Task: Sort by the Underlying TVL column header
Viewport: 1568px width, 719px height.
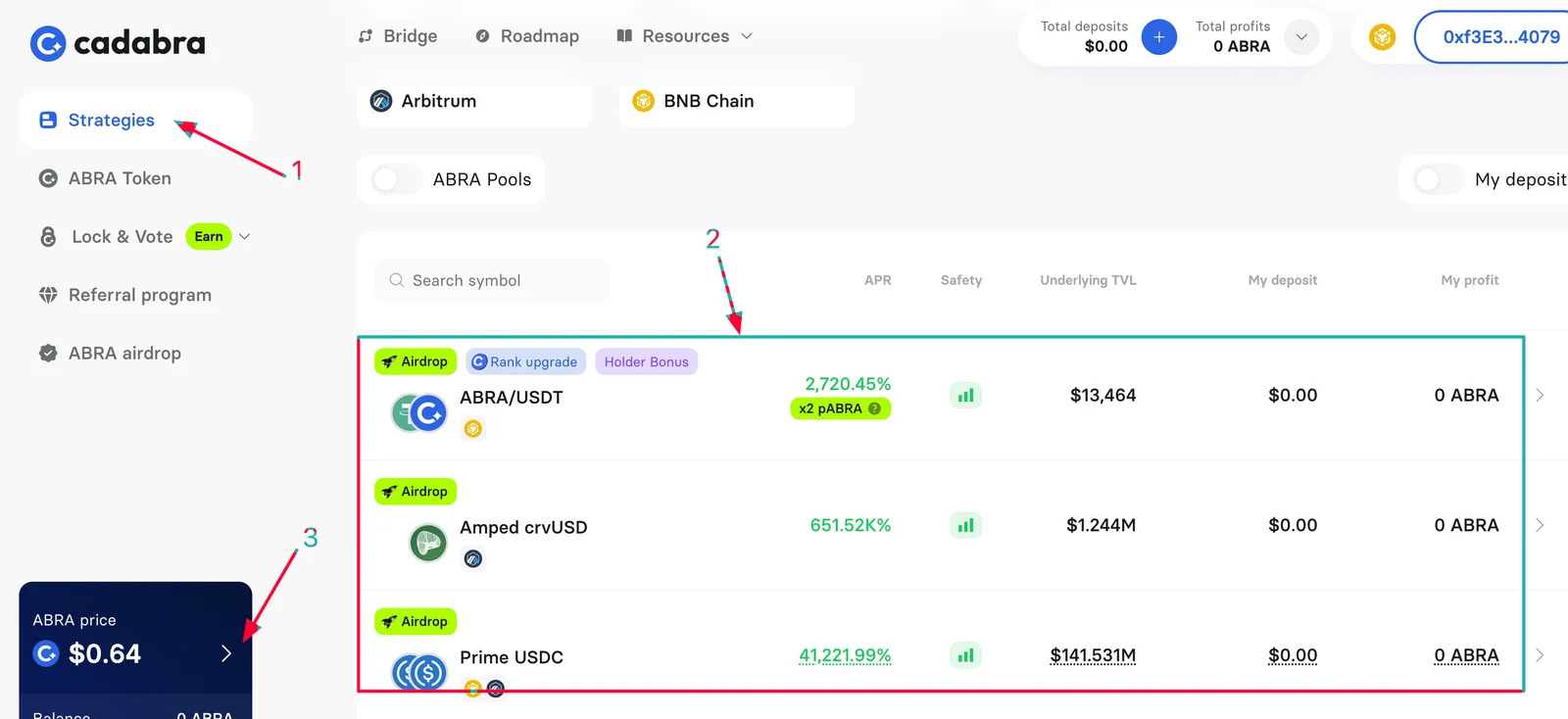Action: (1088, 280)
